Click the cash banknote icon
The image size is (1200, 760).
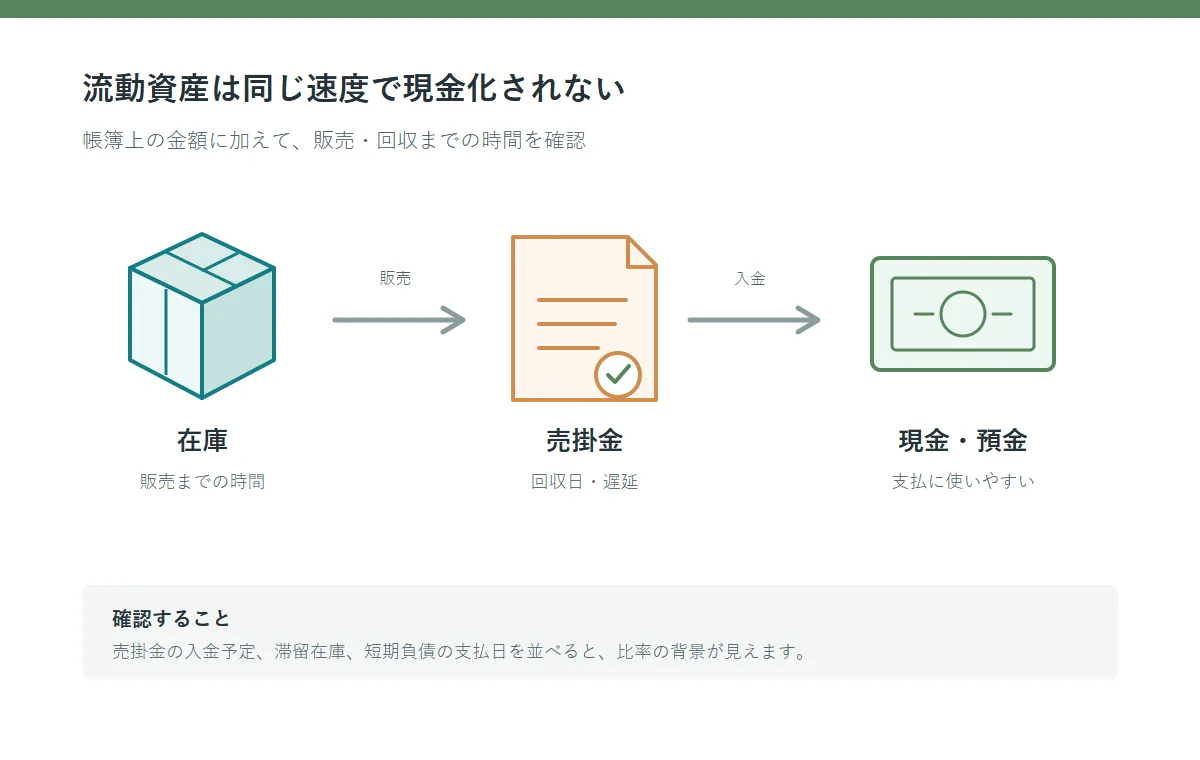click(963, 314)
